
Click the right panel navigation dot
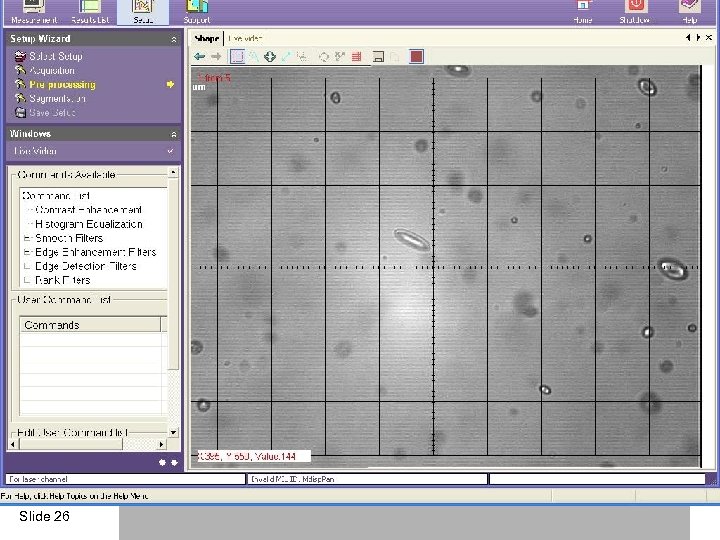174,462
